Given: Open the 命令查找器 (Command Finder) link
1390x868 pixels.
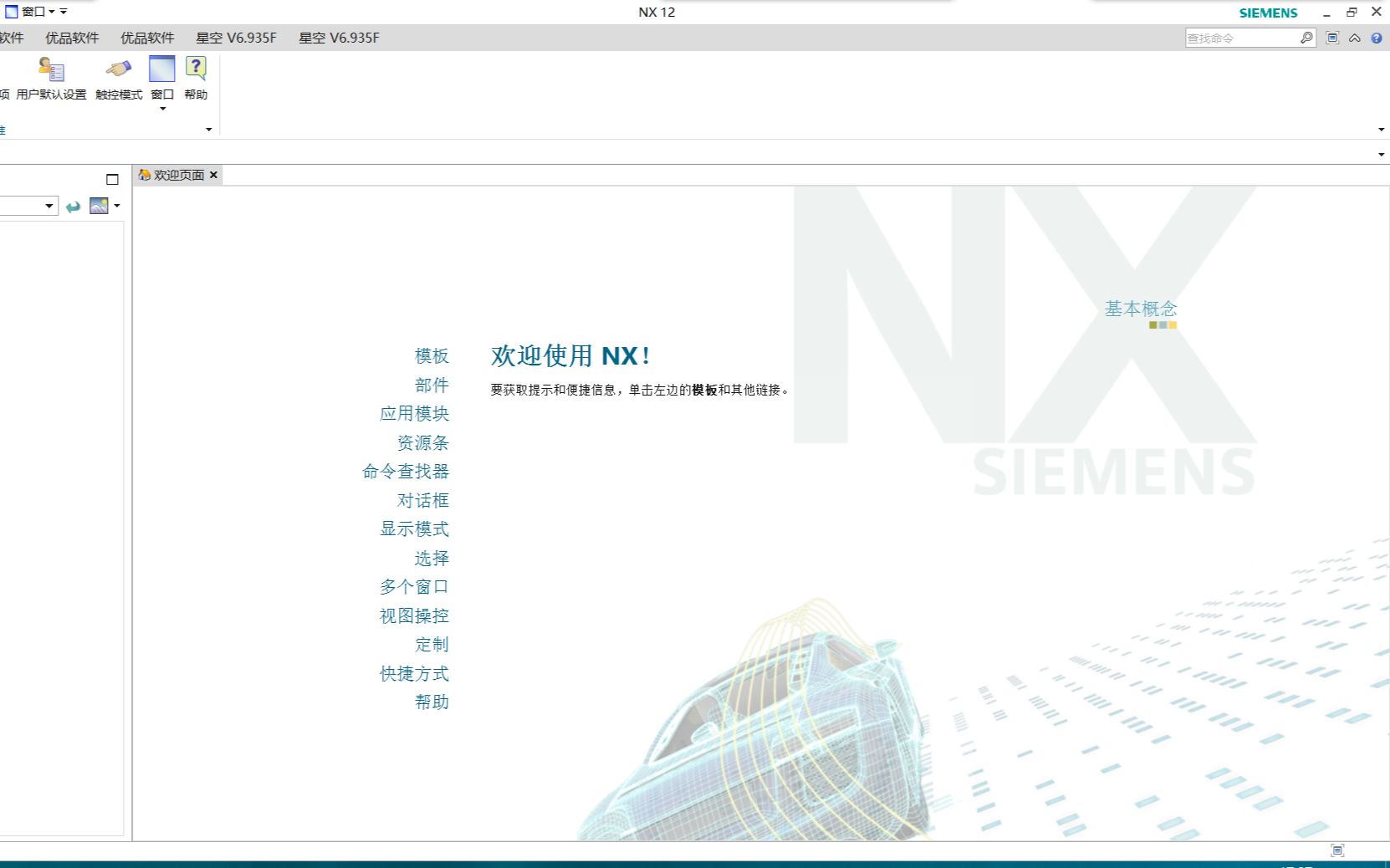Looking at the screenshot, I should coord(407,471).
